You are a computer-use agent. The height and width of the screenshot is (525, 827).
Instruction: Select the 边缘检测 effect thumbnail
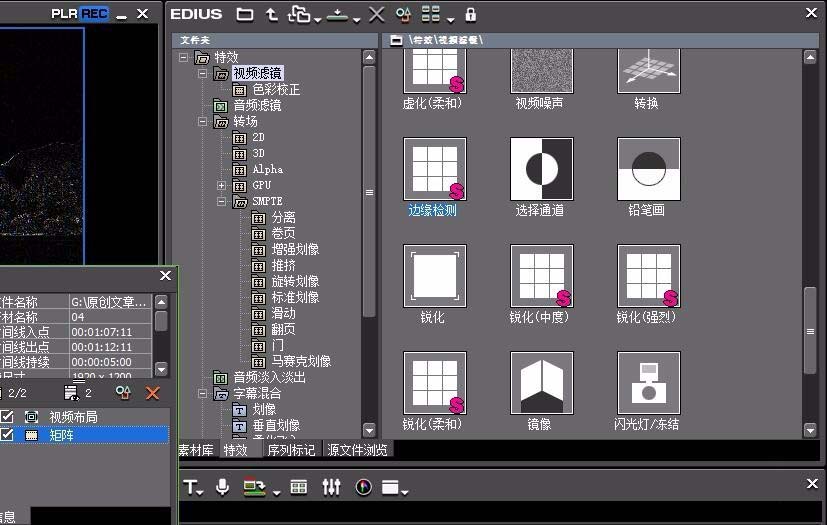point(435,169)
